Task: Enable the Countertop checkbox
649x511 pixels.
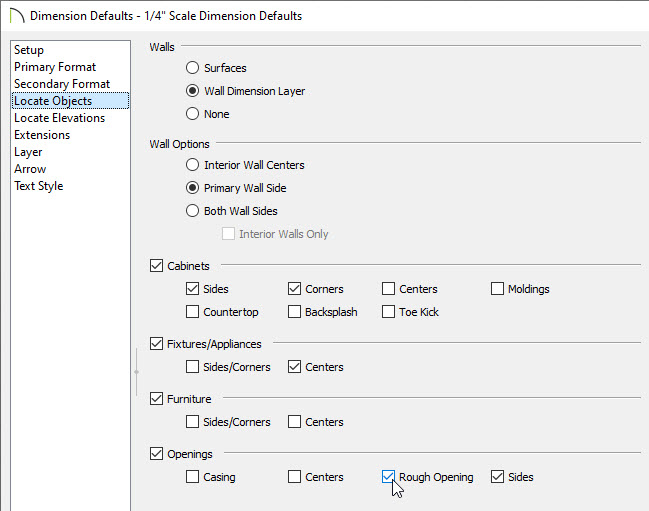Action: (x=193, y=312)
